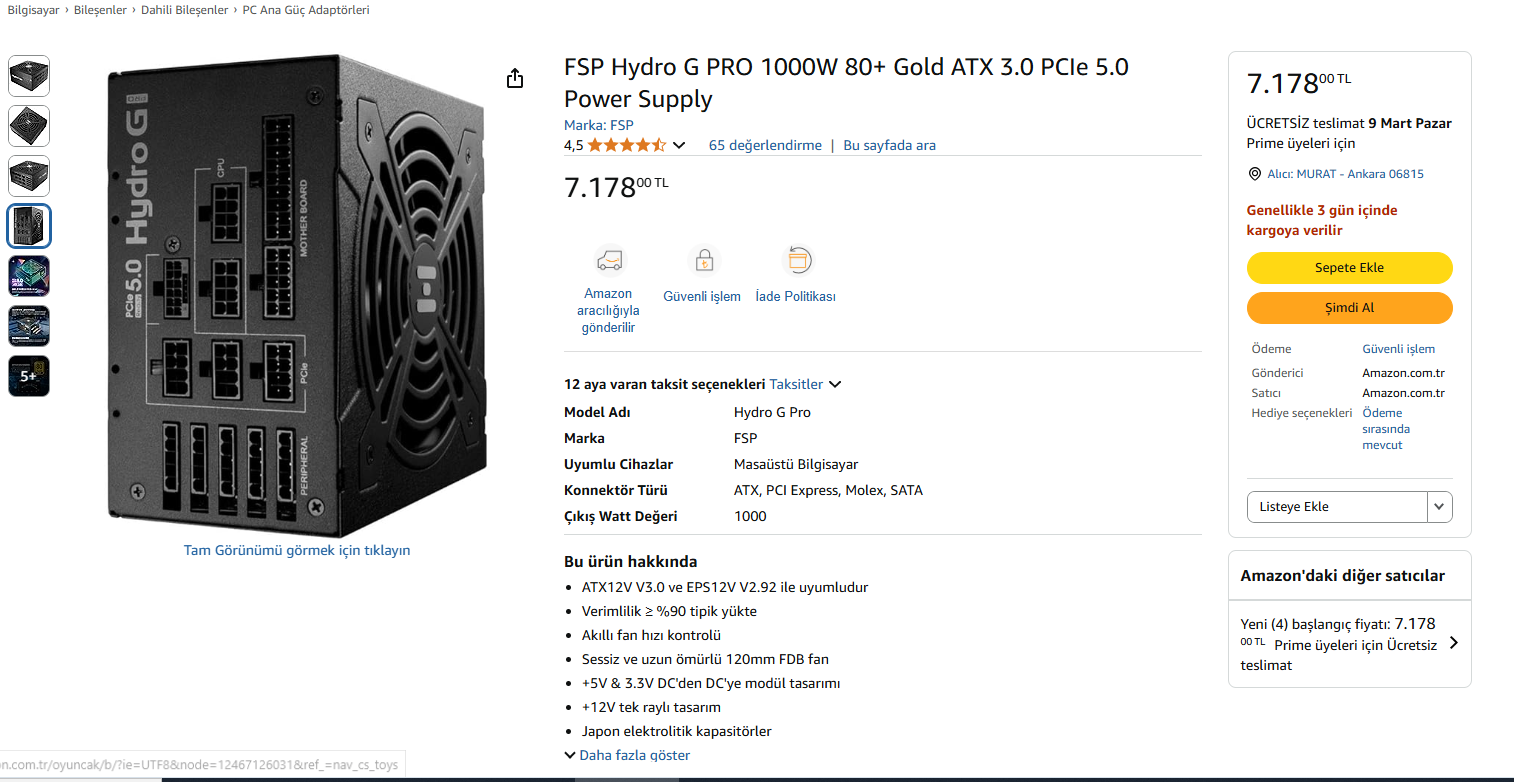Image resolution: width=1514 pixels, height=782 pixels.
Task: Add product with Sepete Ekle button
Action: [1349, 268]
